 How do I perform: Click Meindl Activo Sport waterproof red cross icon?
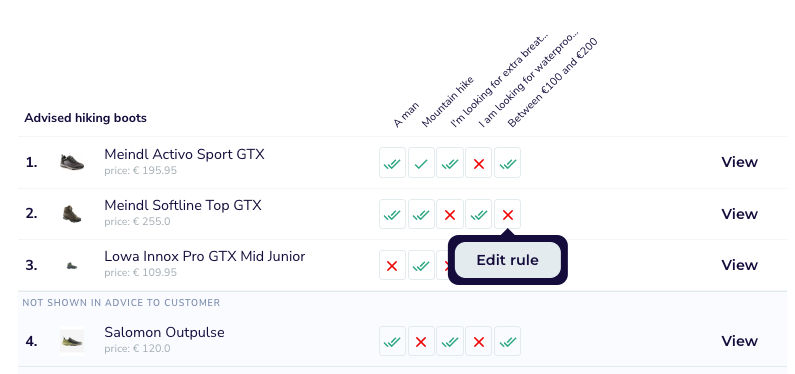(x=479, y=163)
